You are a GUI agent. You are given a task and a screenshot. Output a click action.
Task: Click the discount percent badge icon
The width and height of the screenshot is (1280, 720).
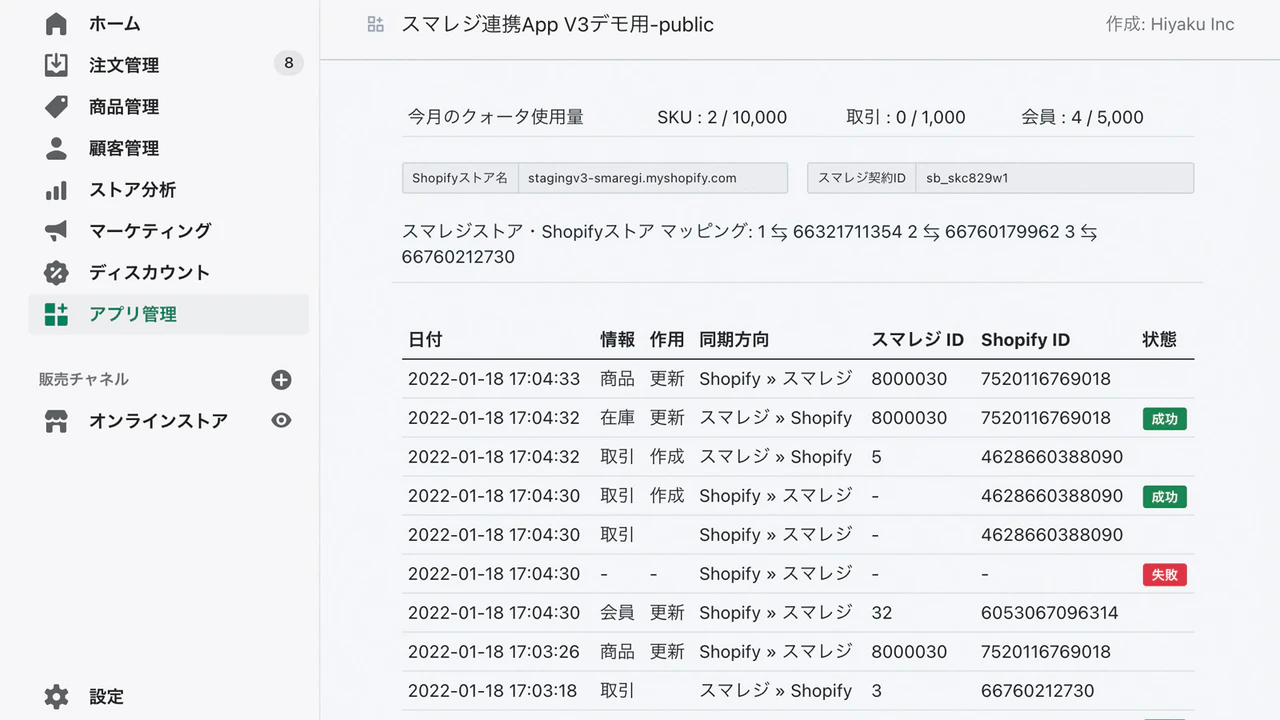click(x=57, y=273)
